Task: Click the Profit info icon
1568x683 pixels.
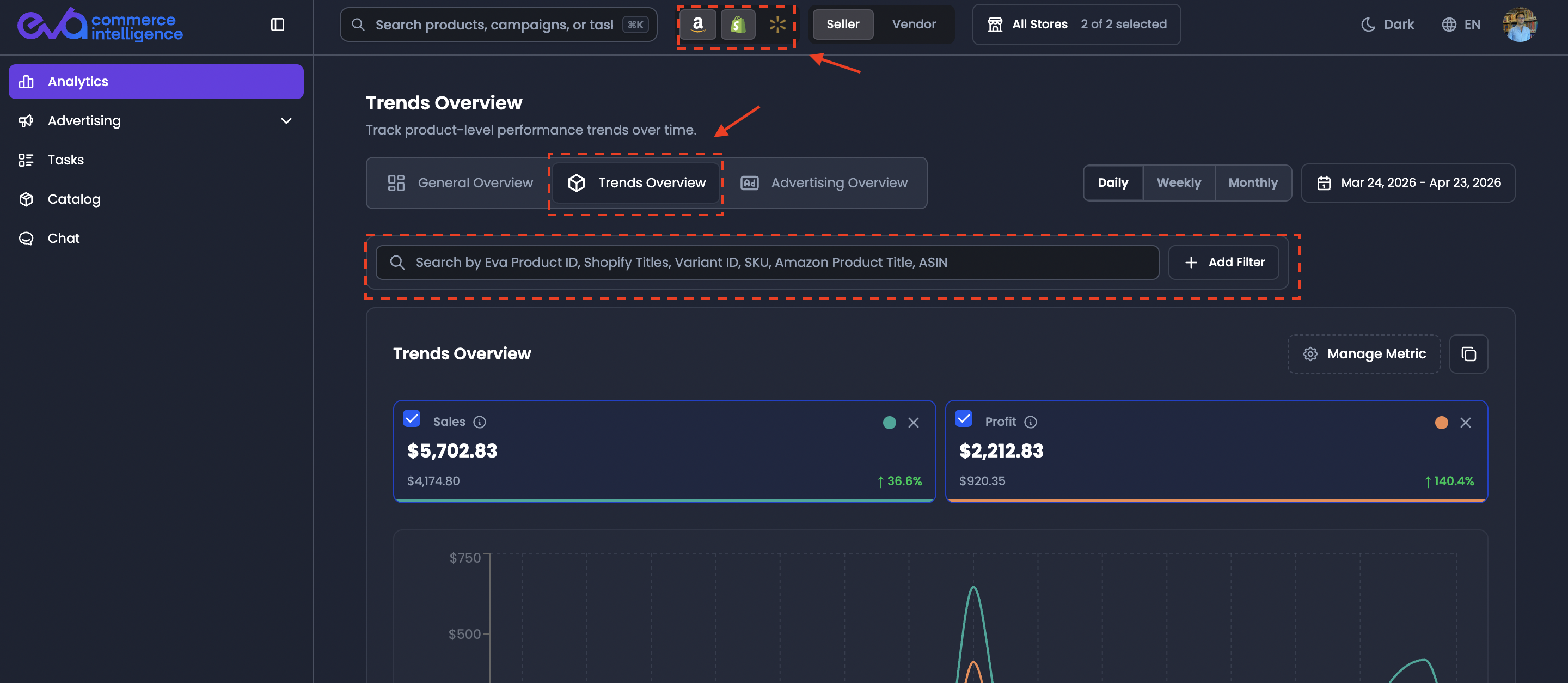Action: coord(1031,422)
